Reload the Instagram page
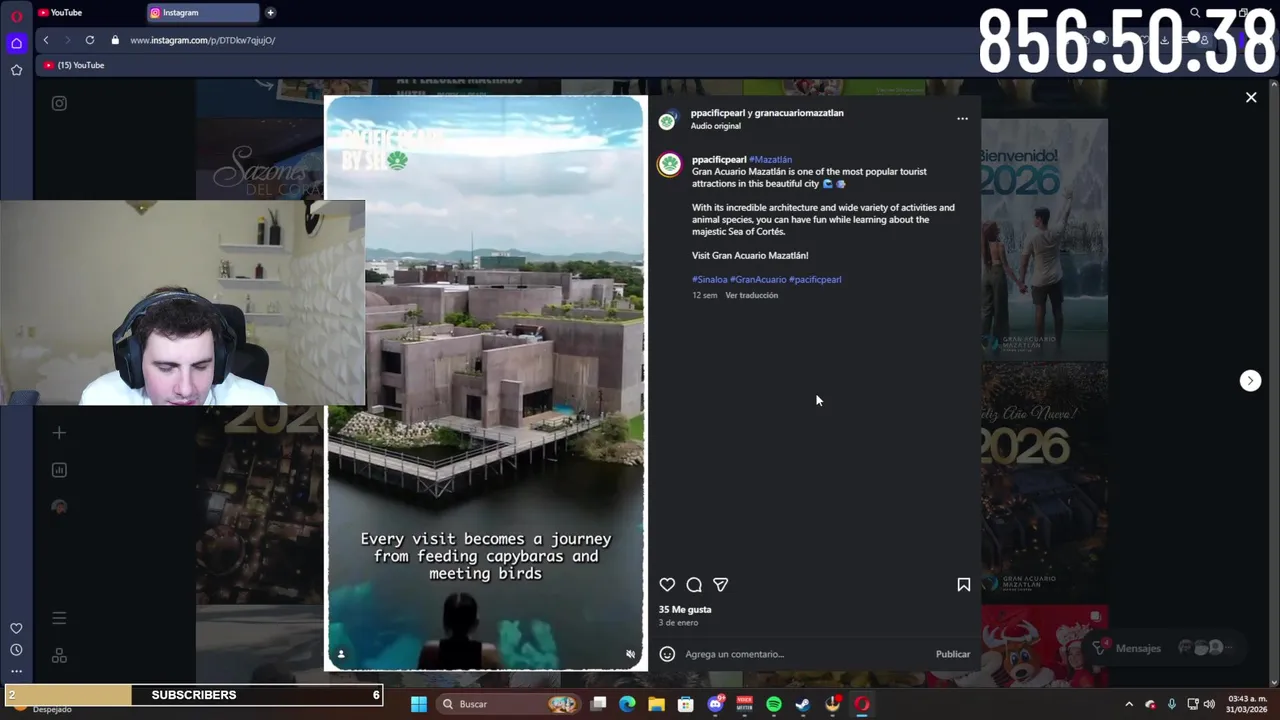 coord(90,40)
